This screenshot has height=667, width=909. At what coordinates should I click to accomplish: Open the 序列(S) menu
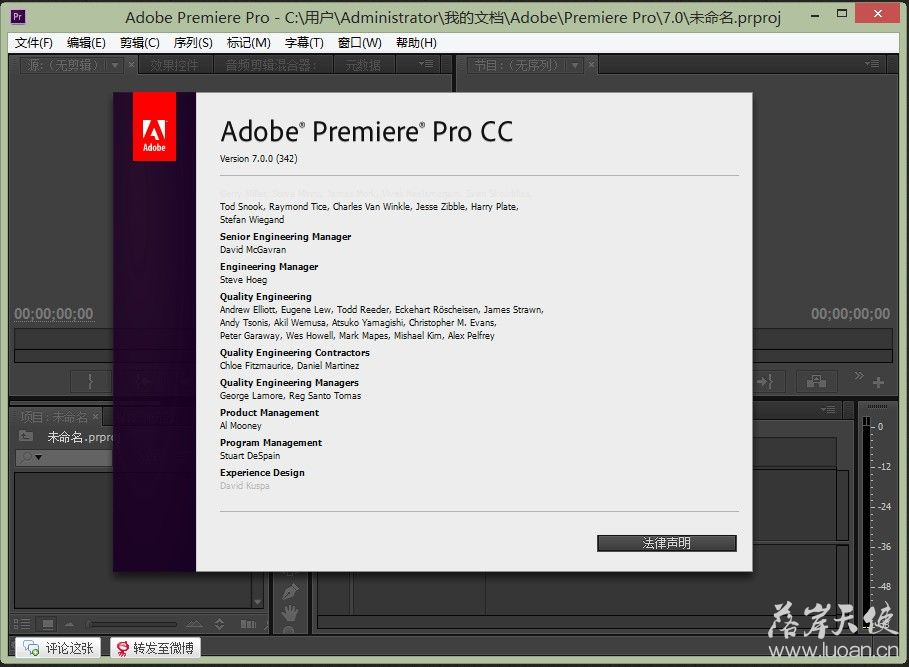192,42
